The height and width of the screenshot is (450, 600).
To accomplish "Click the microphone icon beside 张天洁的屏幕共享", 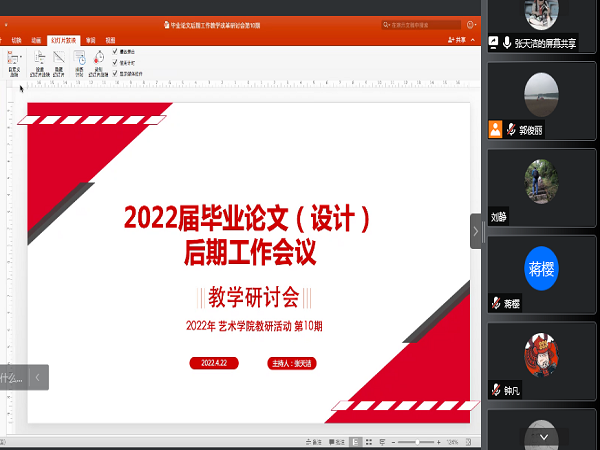I will [x=507, y=43].
